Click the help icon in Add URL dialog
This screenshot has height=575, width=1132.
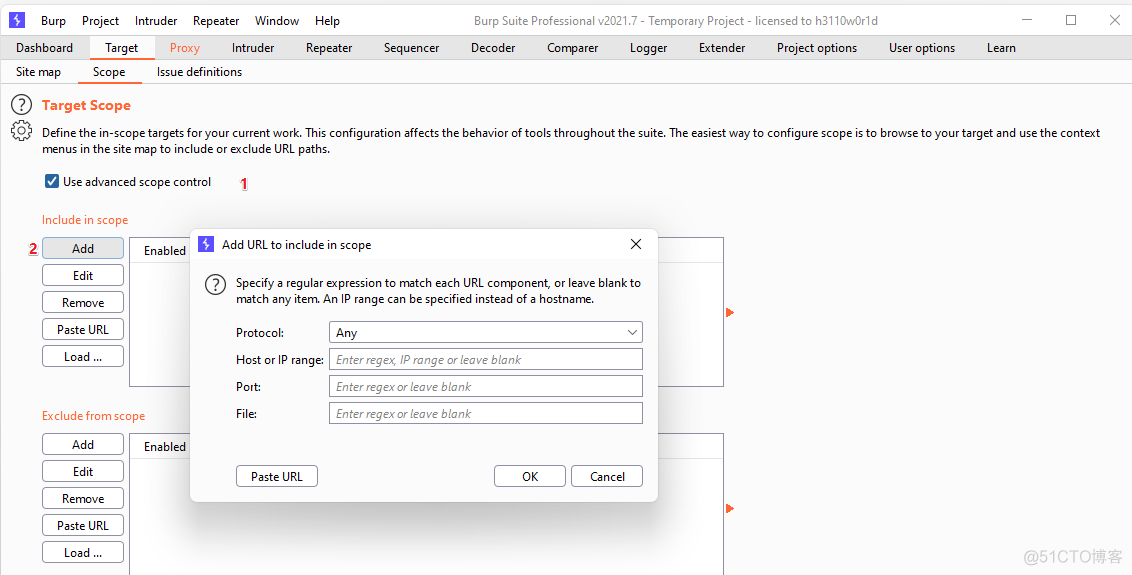(x=215, y=284)
